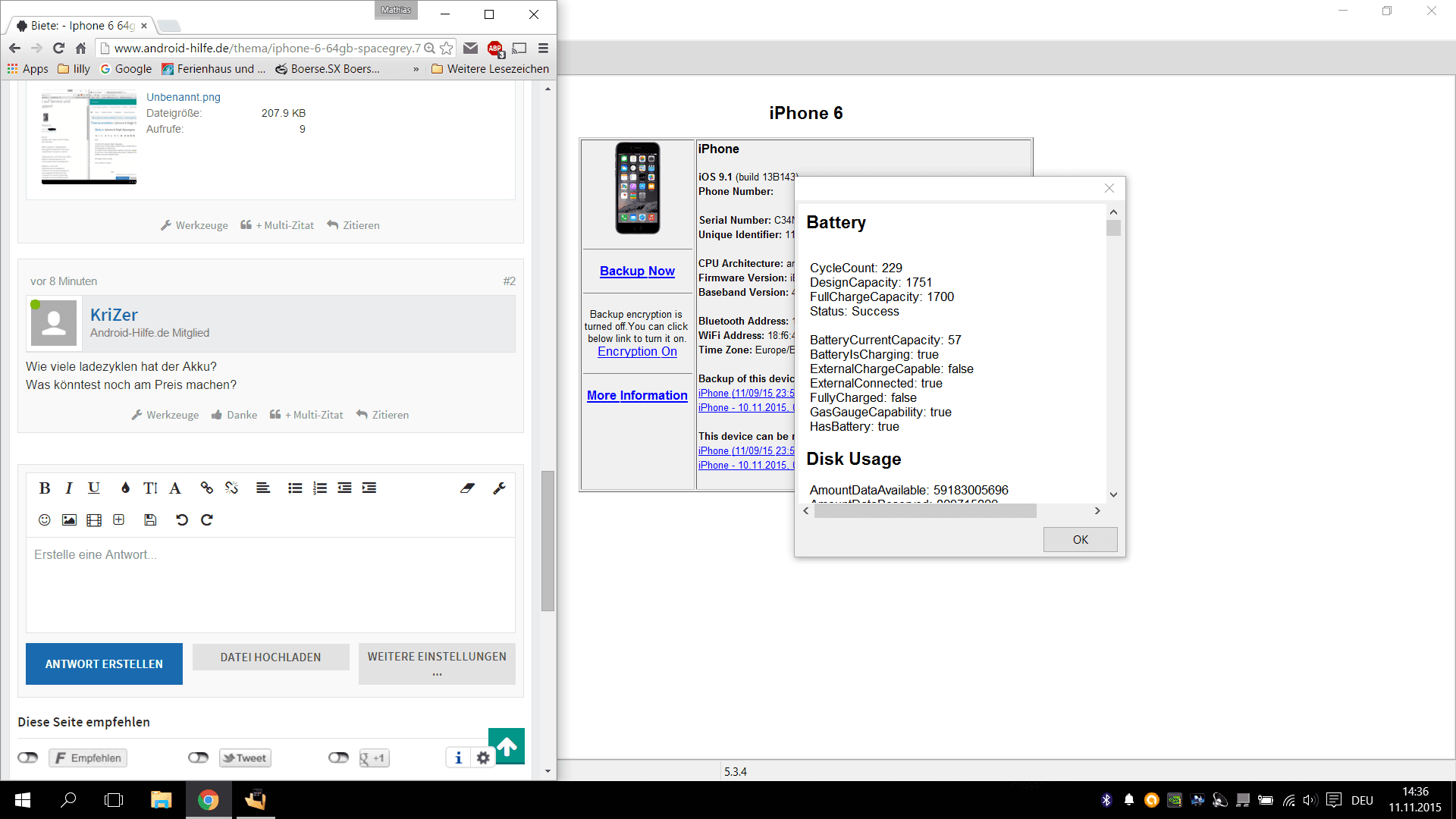
Task: Toggle italic formatting in the reply editor
Action: click(69, 488)
